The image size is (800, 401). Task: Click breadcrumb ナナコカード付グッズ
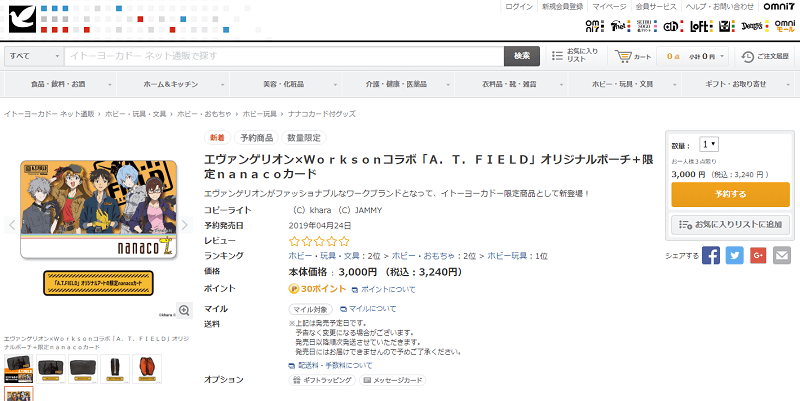(x=322, y=114)
